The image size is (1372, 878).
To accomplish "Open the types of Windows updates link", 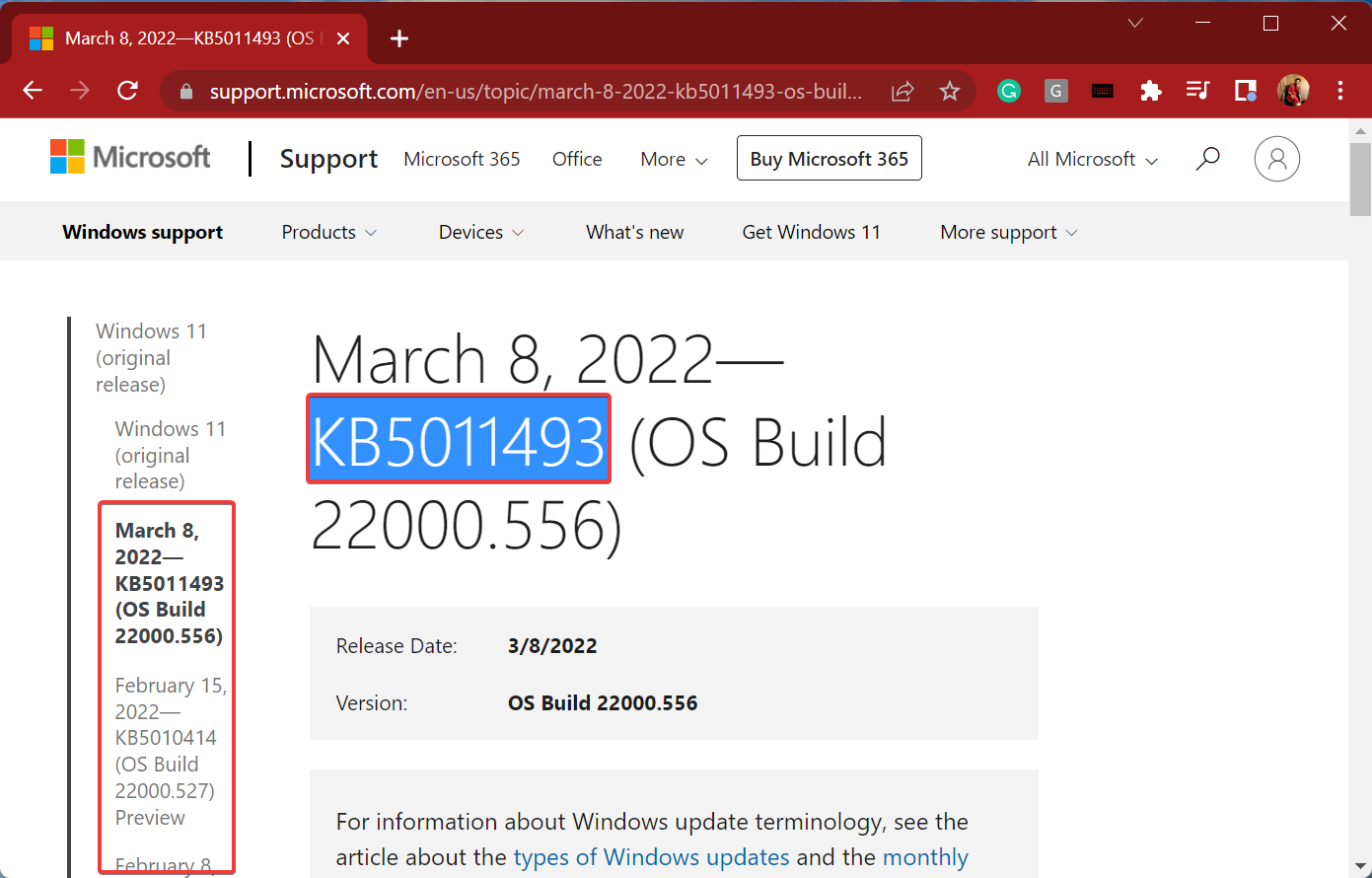I will 651,856.
